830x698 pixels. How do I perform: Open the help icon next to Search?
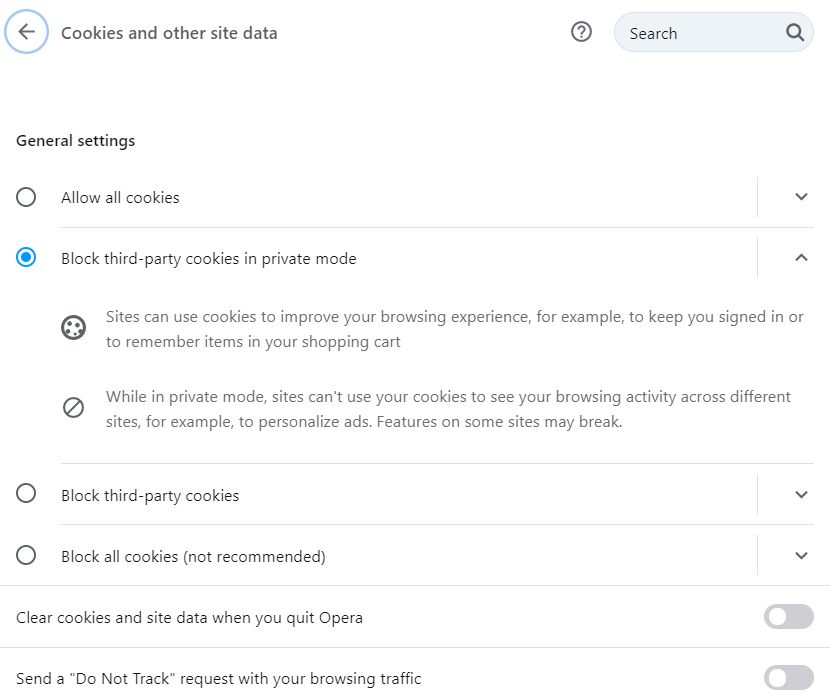pos(581,31)
